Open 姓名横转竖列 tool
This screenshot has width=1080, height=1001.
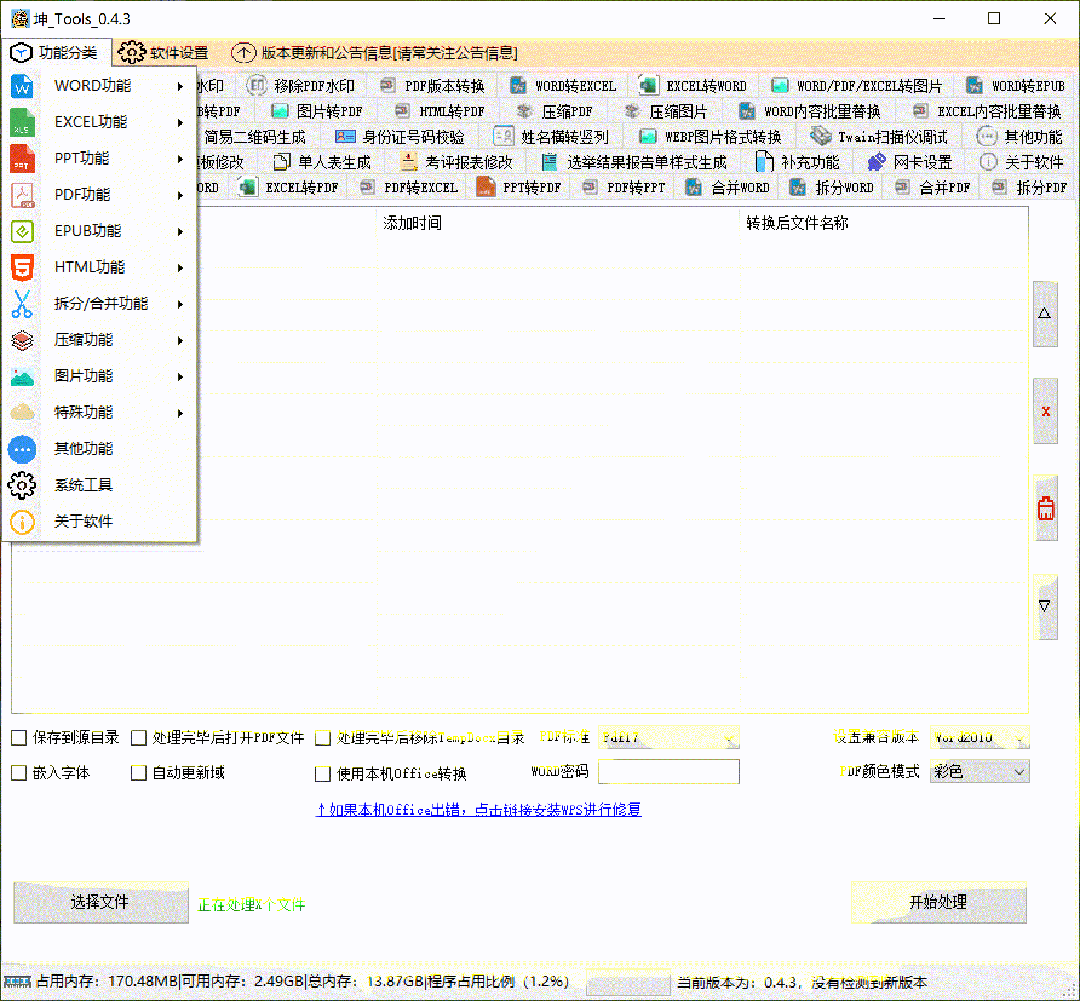[552, 137]
